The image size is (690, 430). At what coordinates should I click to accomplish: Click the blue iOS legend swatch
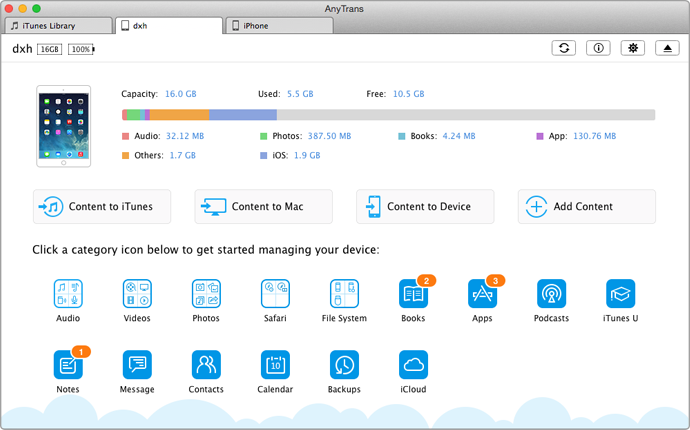pos(264,155)
